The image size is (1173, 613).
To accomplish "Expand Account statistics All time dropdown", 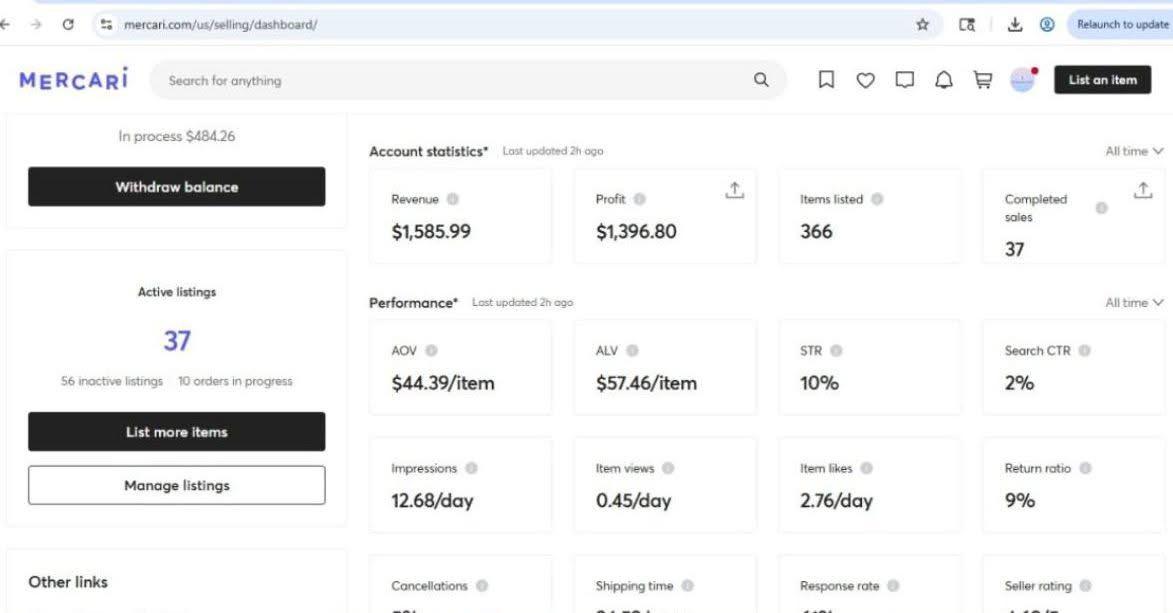I will pos(1134,151).
